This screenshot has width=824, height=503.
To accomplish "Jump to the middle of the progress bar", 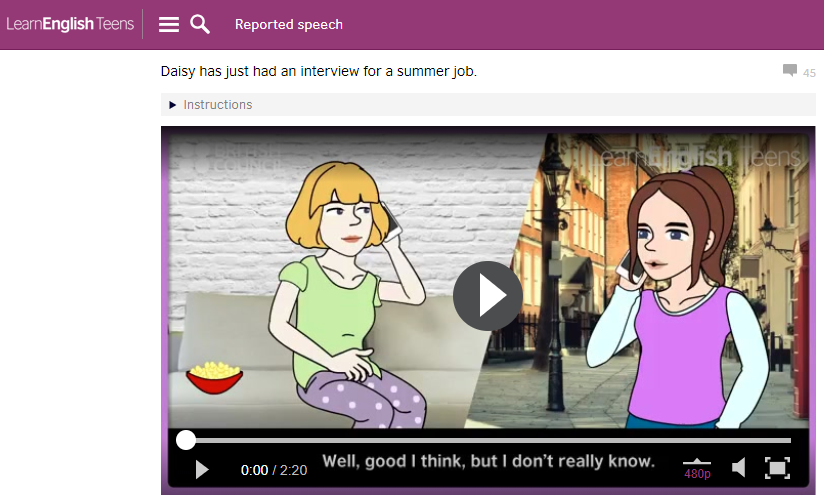I will 488,440.
